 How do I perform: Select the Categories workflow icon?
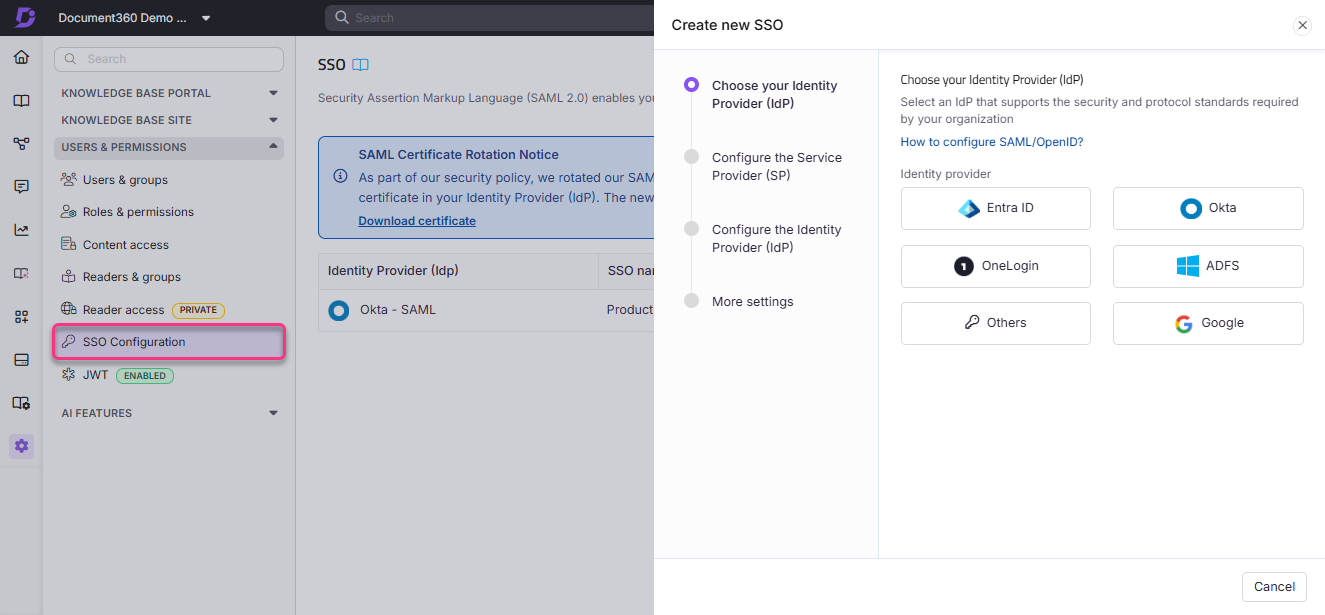click(x=21, y=143)
